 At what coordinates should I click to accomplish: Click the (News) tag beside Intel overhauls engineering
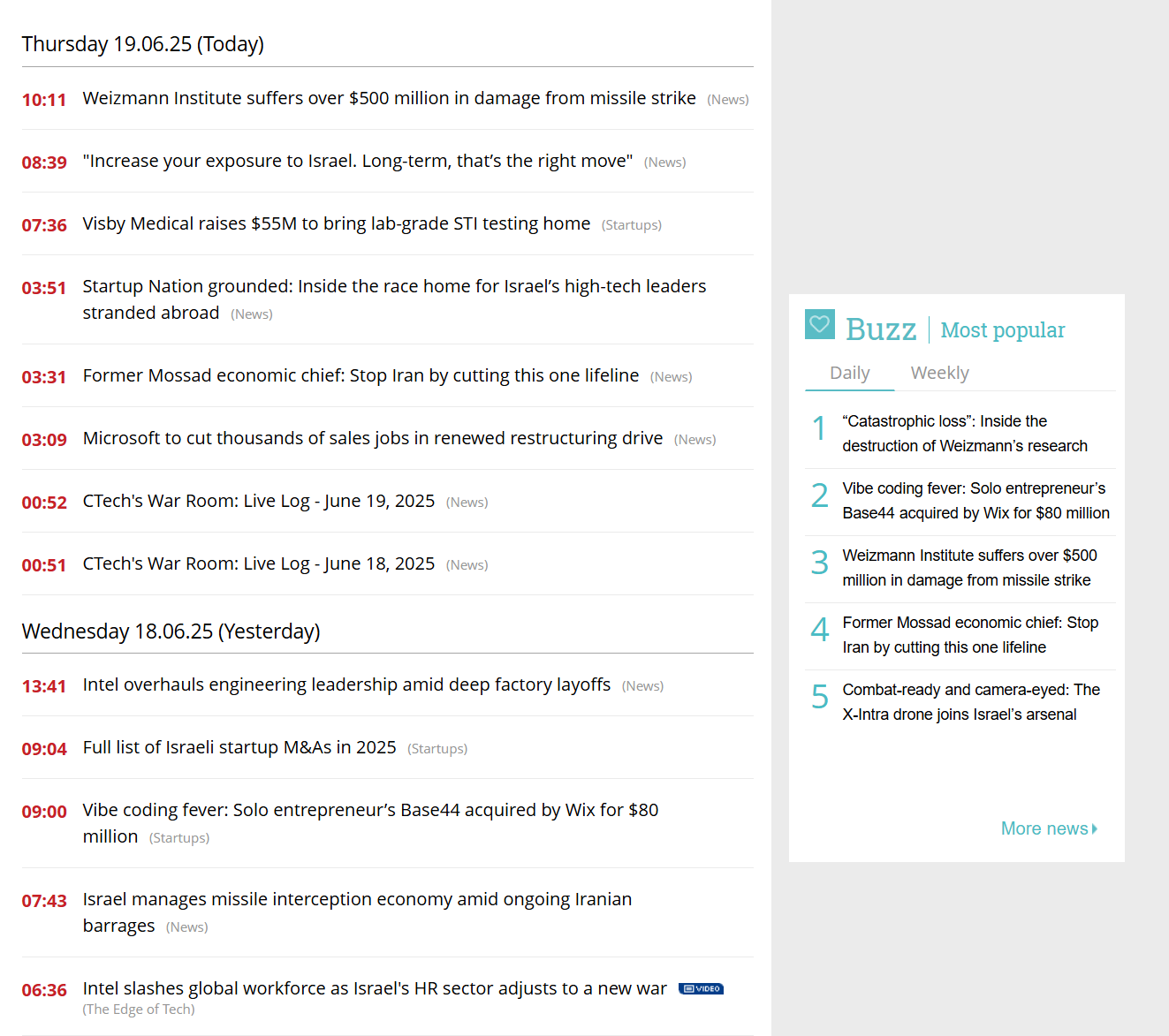(642, 686)
